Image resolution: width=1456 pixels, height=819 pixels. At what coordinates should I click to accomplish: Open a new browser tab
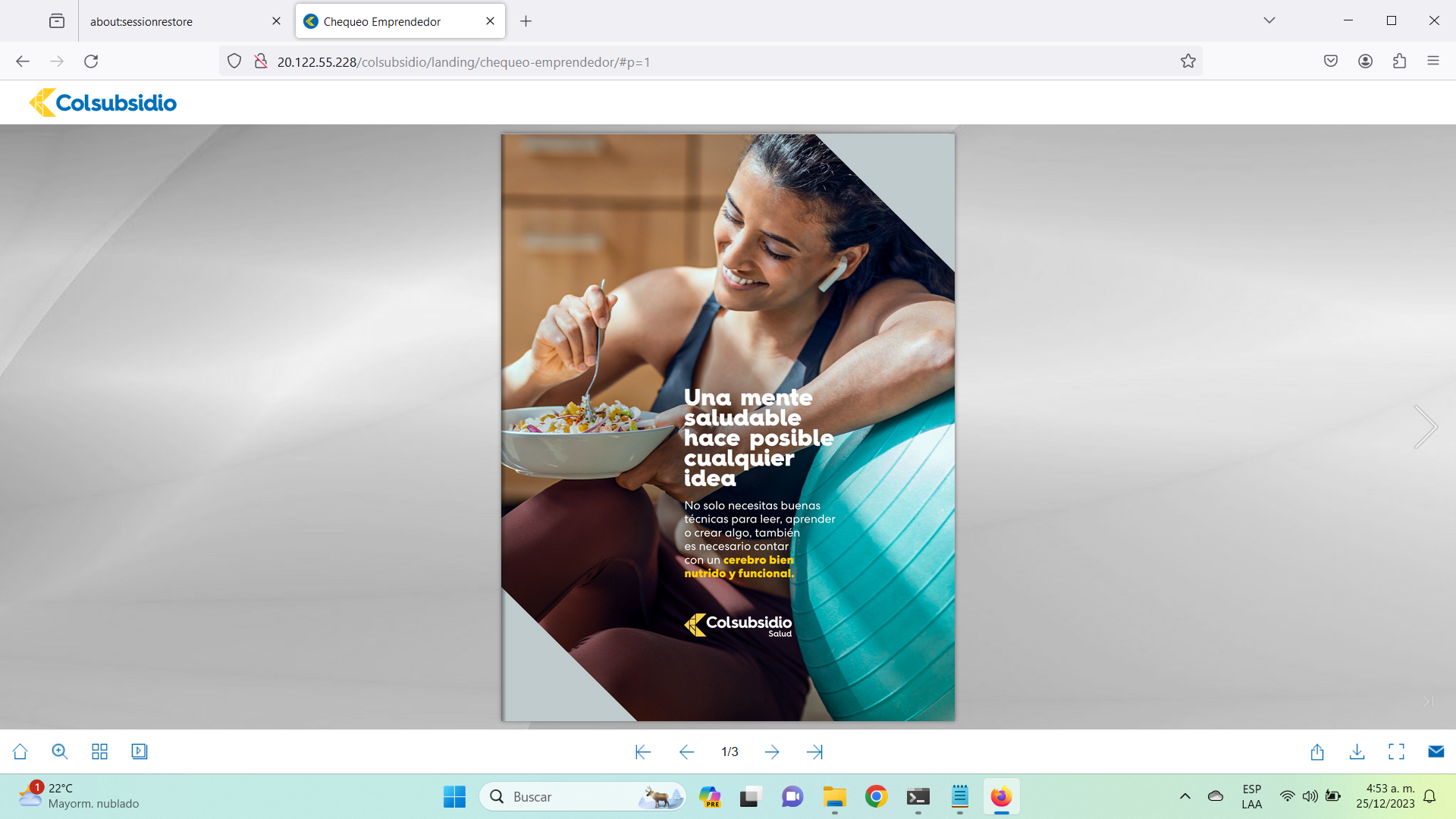526,21
